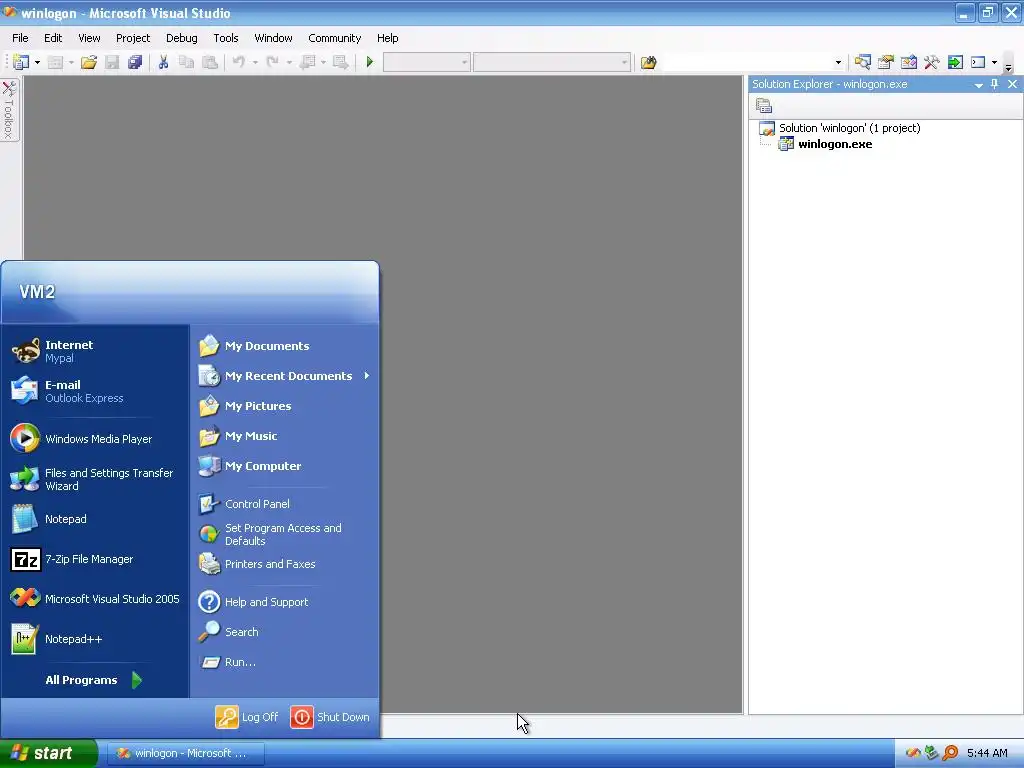Close the Solution Explorer panel
Viewport: 1024px width, 768px height.
[x=1012, y=84]
